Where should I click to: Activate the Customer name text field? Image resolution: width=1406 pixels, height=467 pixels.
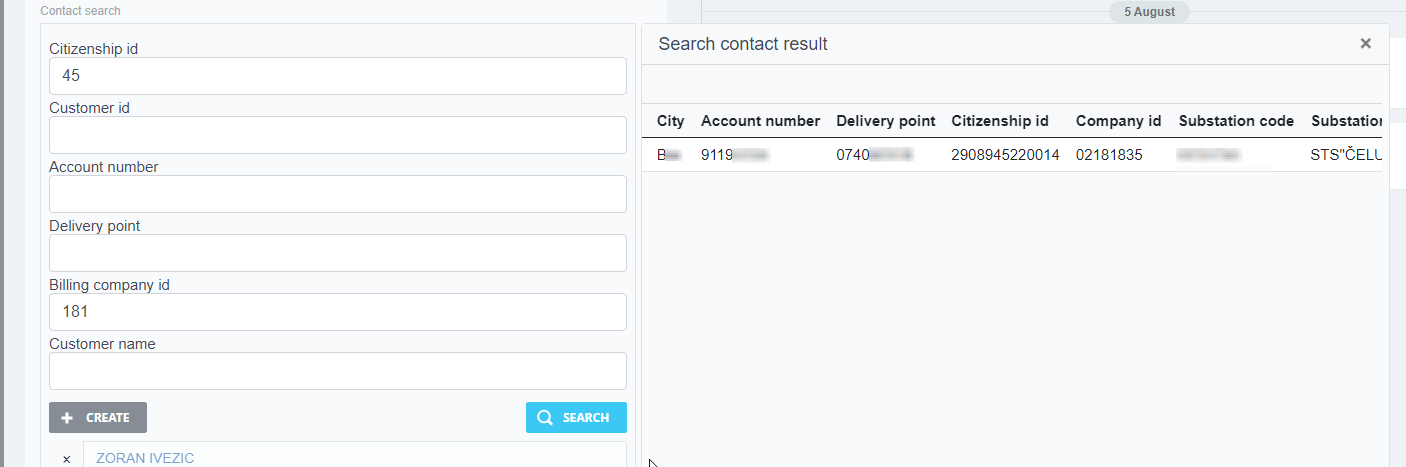click(x=338, y=371)
